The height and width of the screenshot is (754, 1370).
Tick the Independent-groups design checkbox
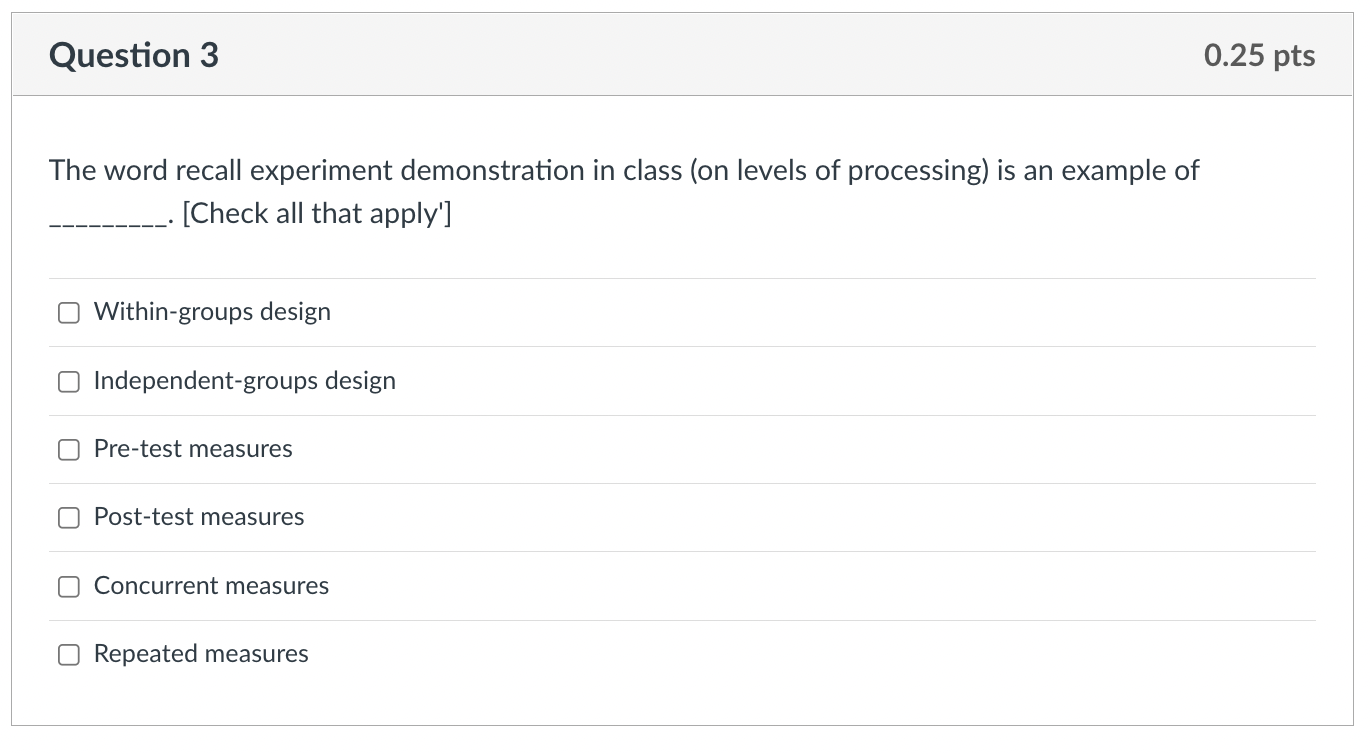click(68, 381)
